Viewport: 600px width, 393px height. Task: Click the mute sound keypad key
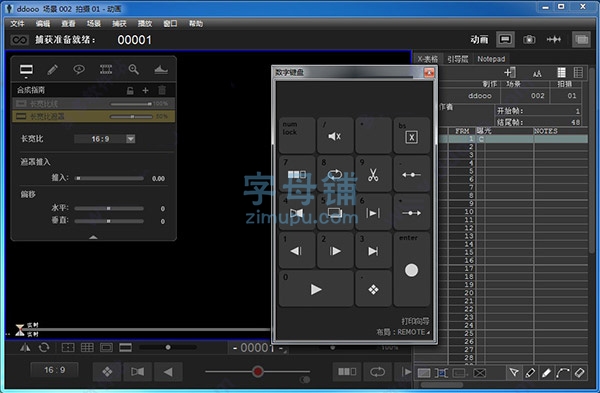[x=335, y=135]
